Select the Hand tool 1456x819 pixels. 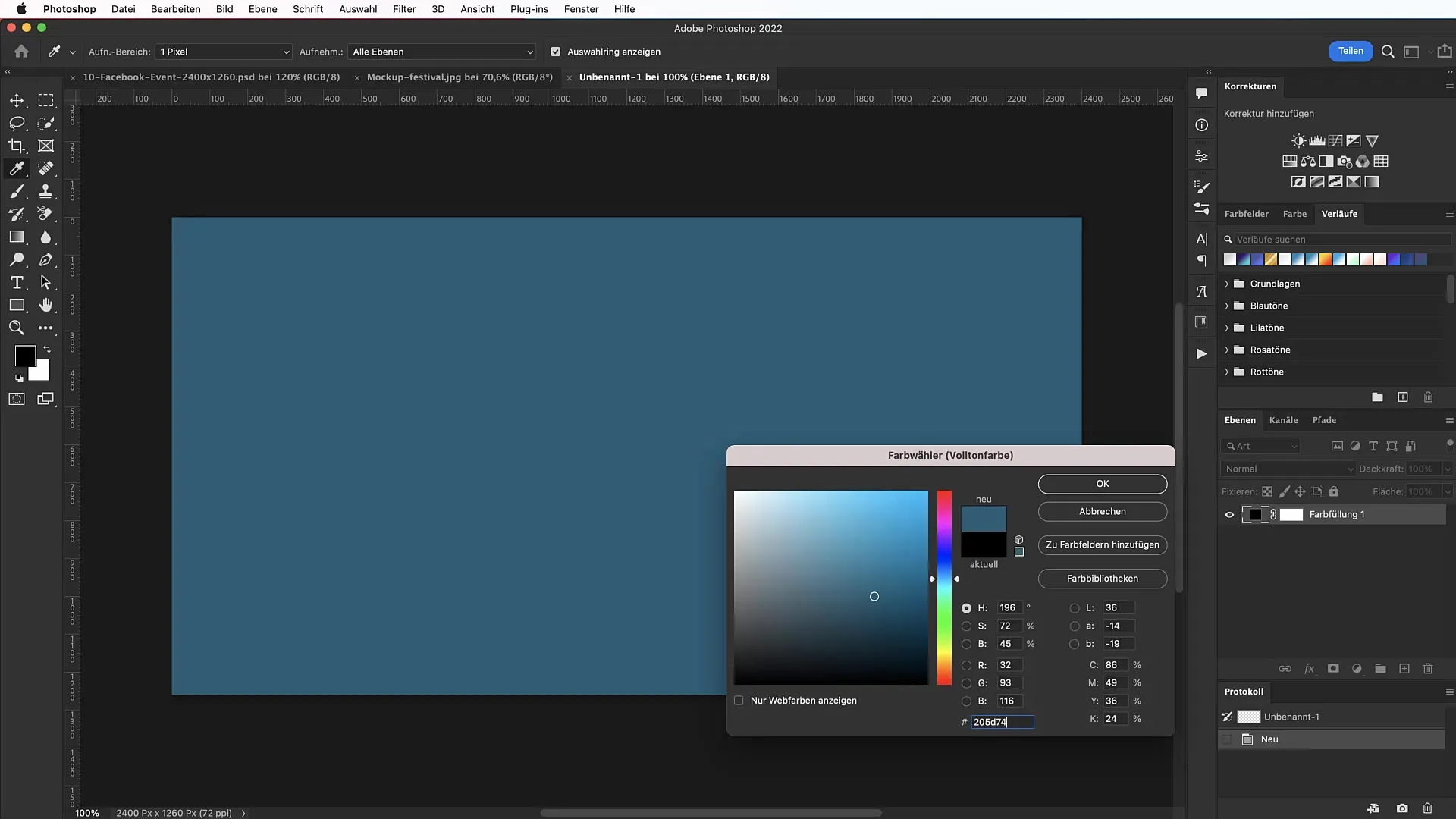coord(46,305)
